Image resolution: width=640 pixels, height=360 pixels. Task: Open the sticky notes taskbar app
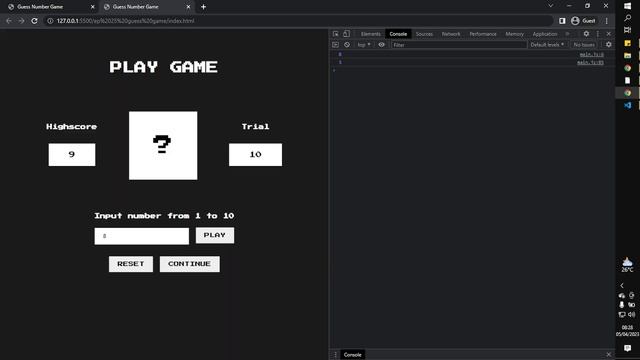(627, 43)
